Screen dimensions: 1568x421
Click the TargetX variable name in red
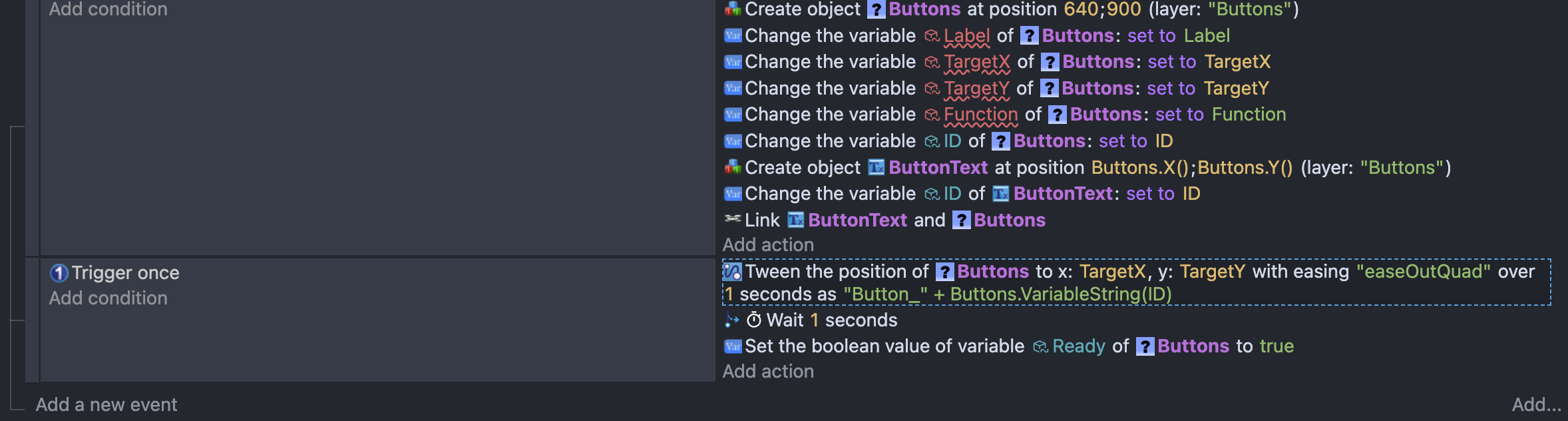(976, 62)
